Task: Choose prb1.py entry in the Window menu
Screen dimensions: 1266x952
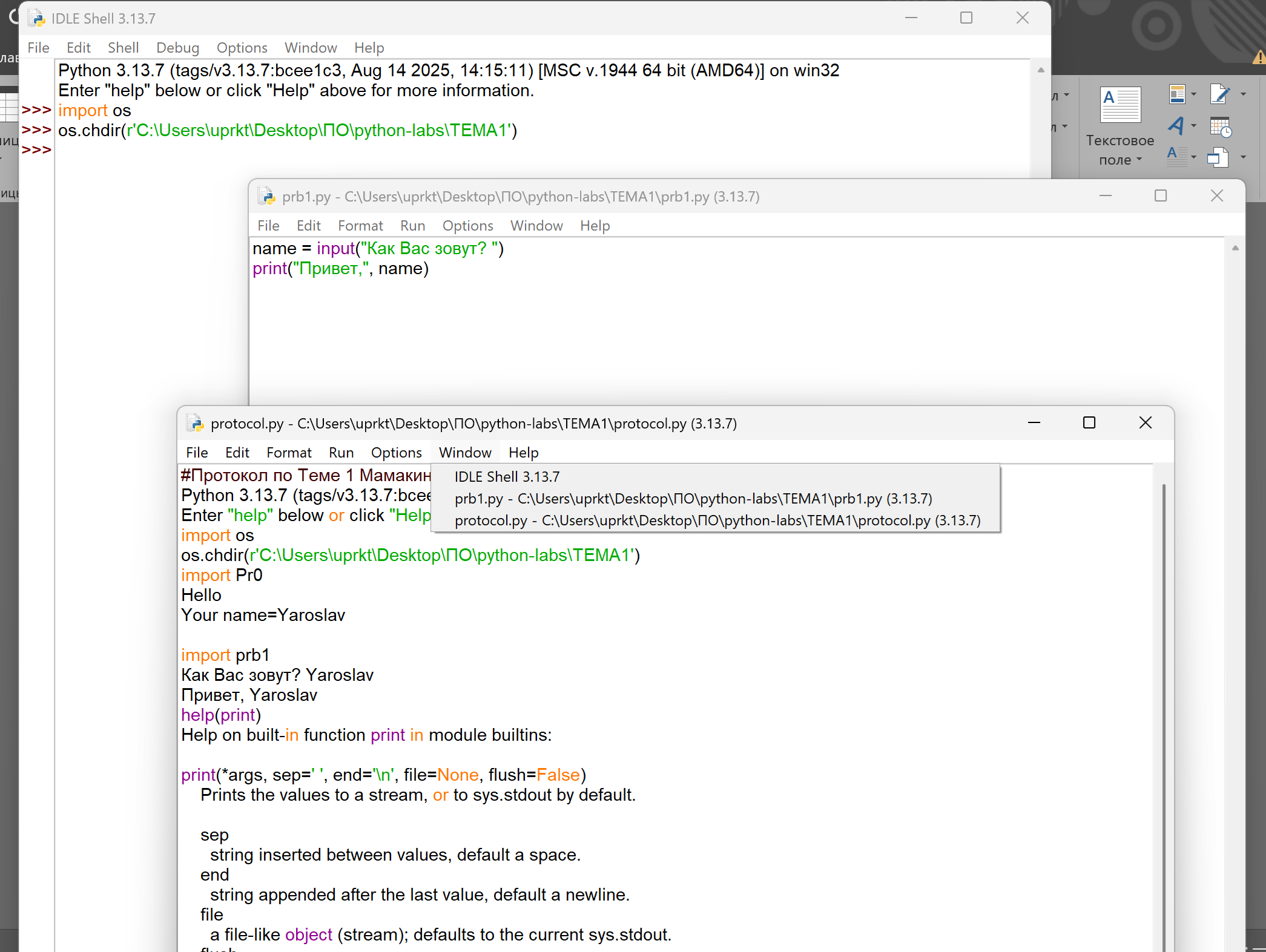Action: tap(693, 499)
